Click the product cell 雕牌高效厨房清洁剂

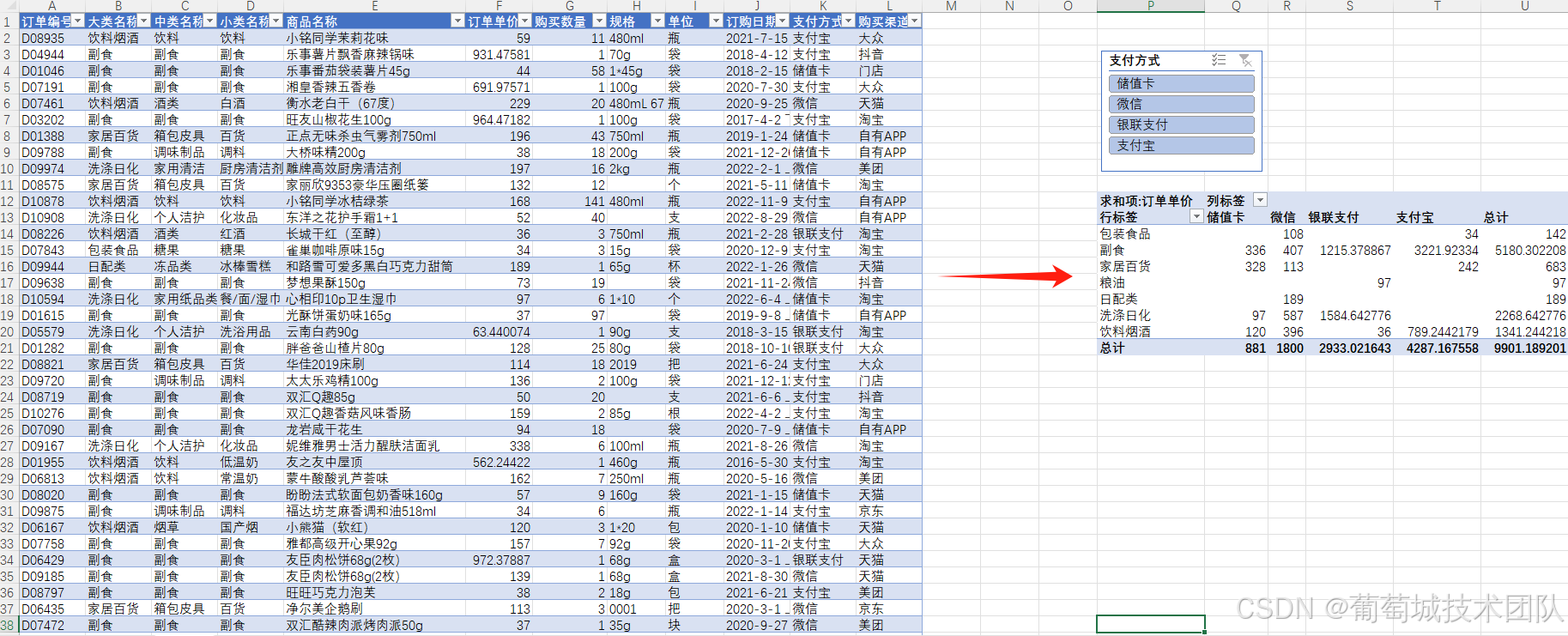tap(374, 168)
